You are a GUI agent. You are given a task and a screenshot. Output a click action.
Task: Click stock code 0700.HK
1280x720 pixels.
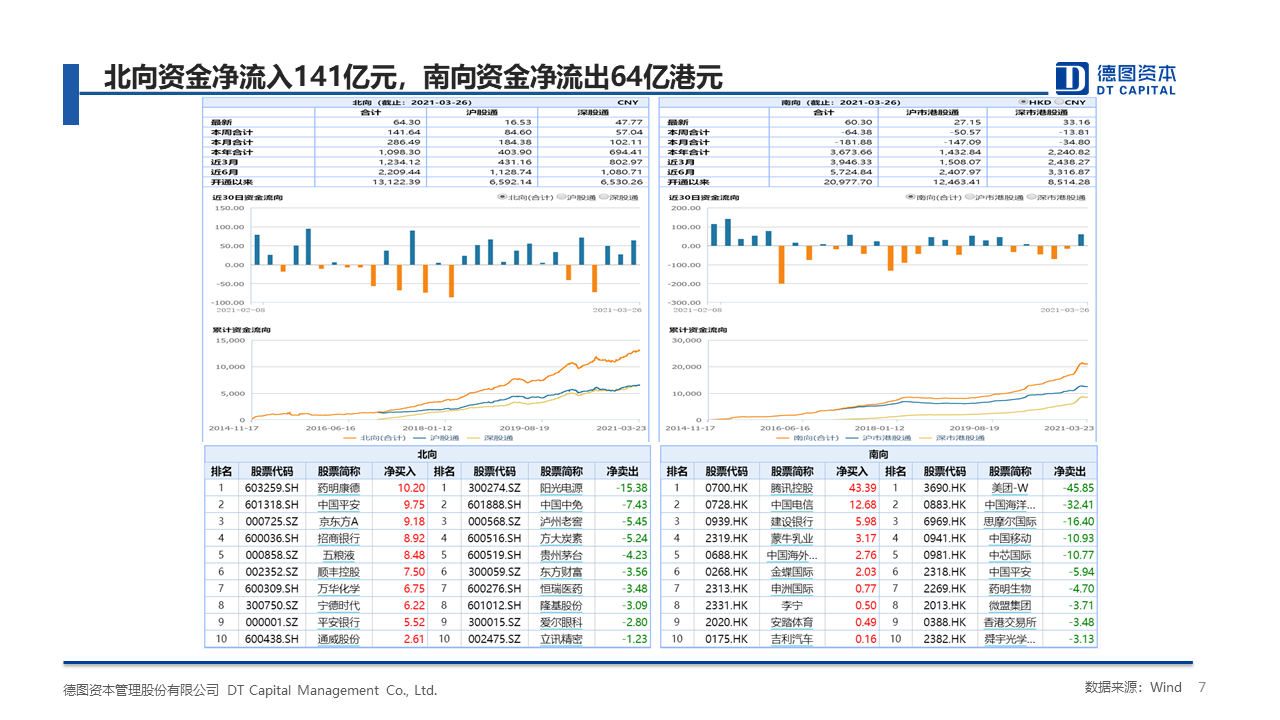(726, 488)
